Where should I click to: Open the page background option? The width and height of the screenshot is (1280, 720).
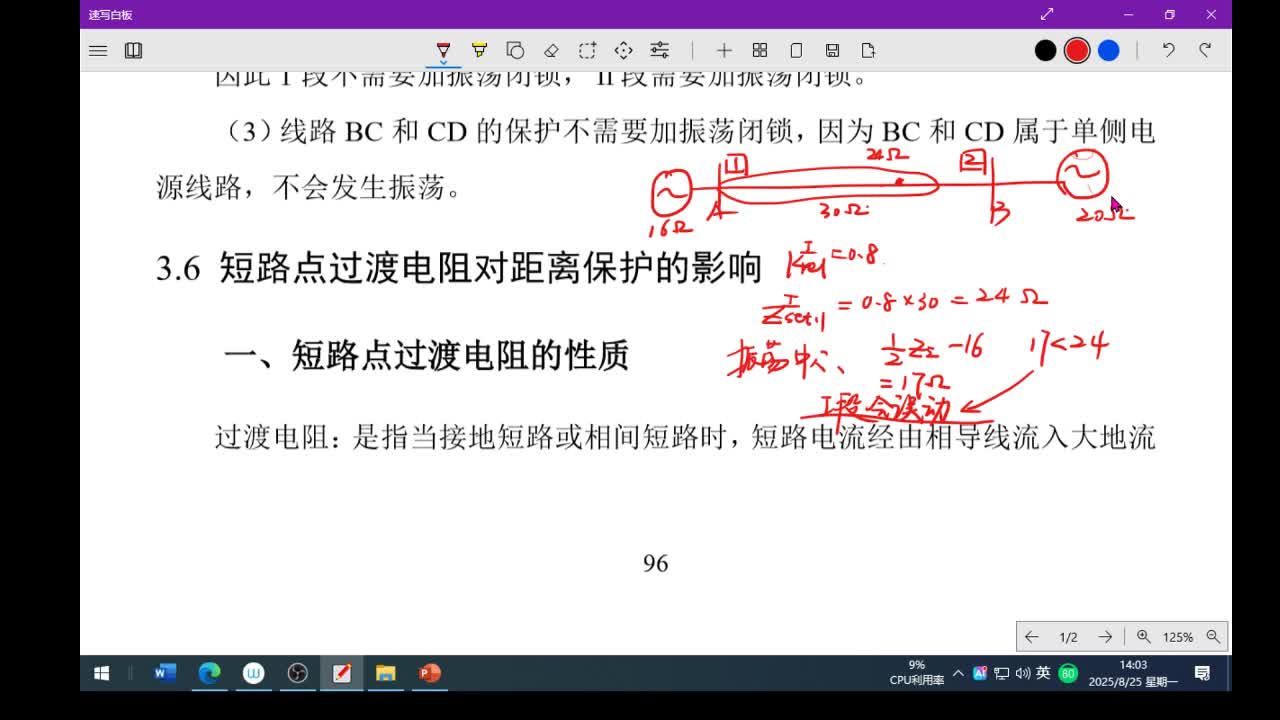click(x=796, y=50)
